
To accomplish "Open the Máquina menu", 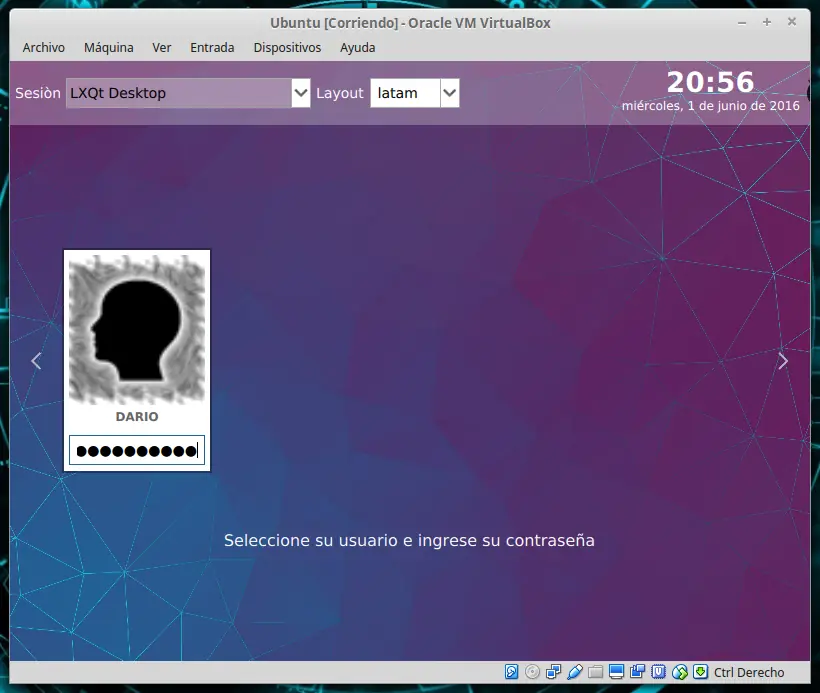I will click(x=109, y=48).
